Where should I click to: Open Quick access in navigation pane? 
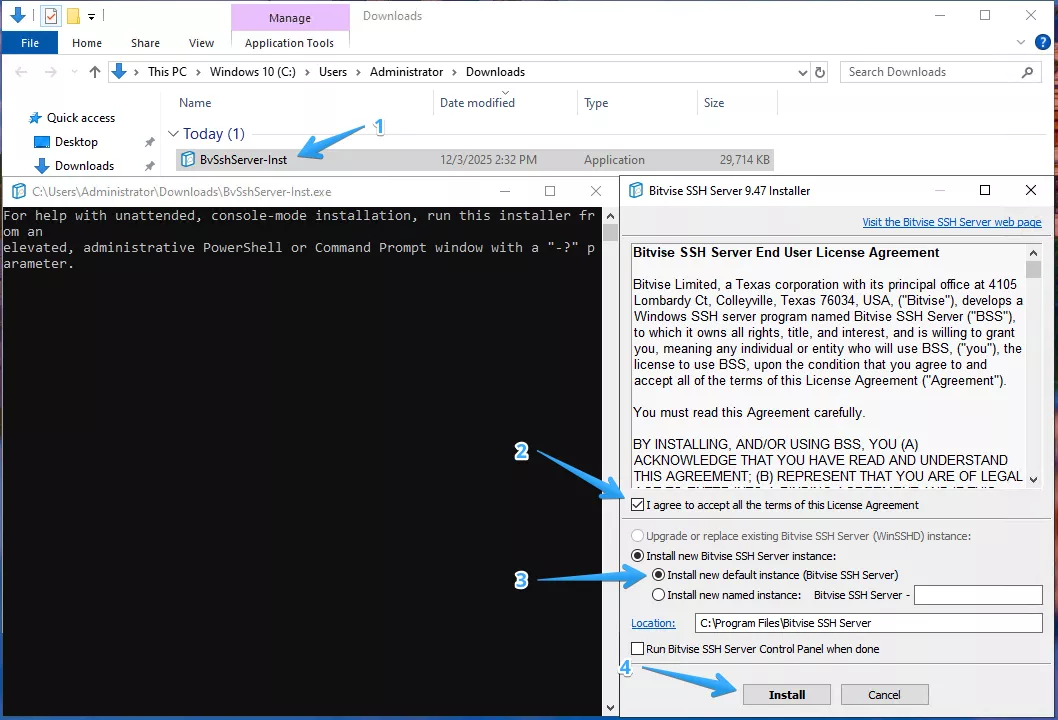click(80, 118)
